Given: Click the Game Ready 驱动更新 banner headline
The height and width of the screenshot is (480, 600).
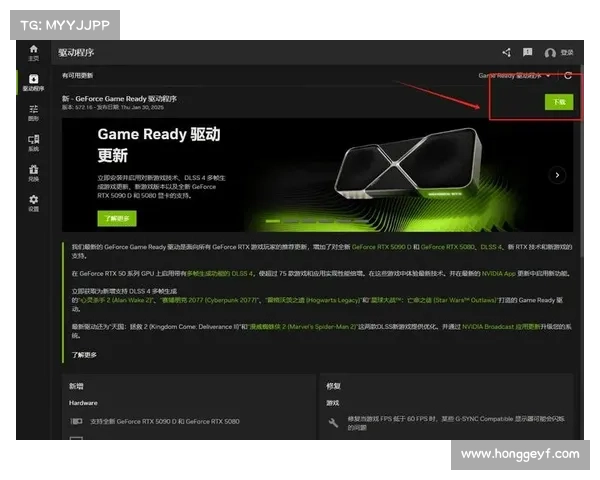Looking at the screenshot, I should point(159,145).
